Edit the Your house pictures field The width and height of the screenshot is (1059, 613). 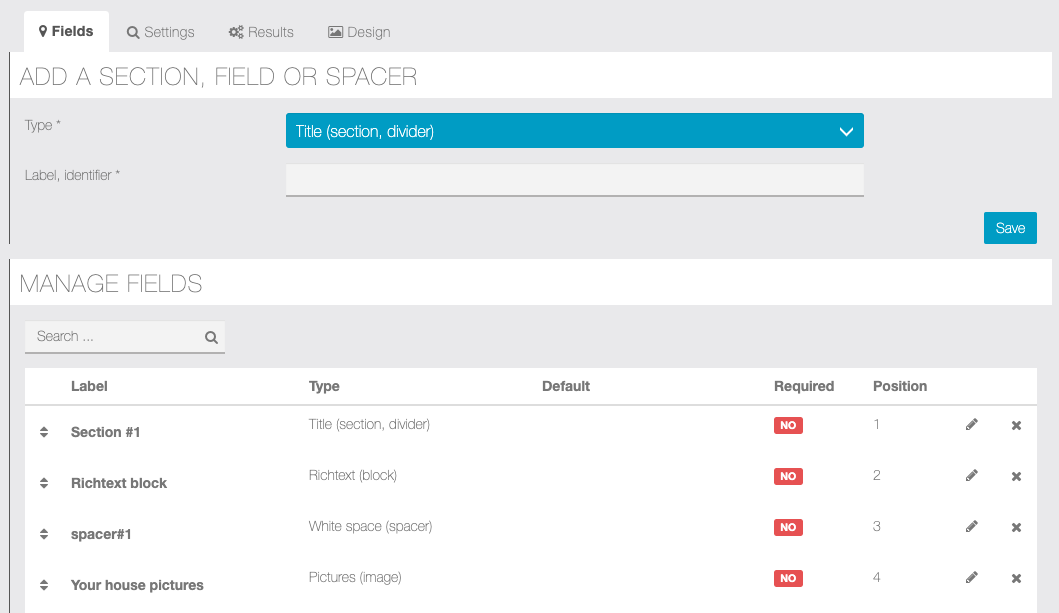point(971,578)
